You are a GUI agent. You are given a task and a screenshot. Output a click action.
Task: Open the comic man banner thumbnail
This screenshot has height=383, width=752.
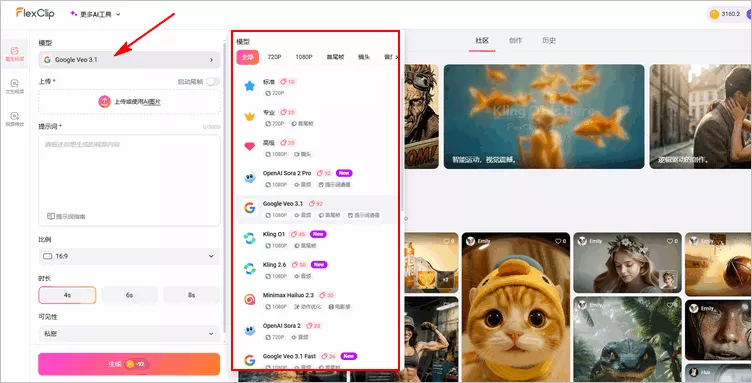tap(422, 116)
